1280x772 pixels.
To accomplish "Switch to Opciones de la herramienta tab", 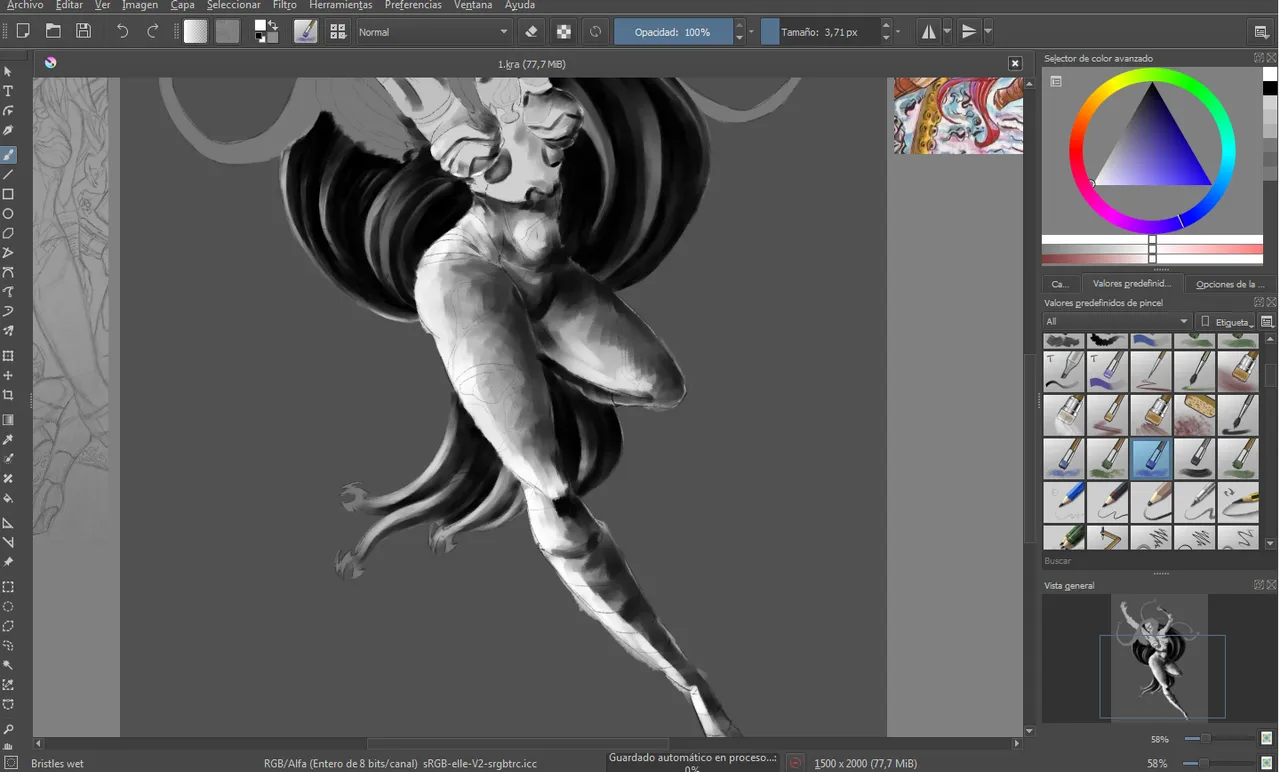I will tap(1230, 284).
